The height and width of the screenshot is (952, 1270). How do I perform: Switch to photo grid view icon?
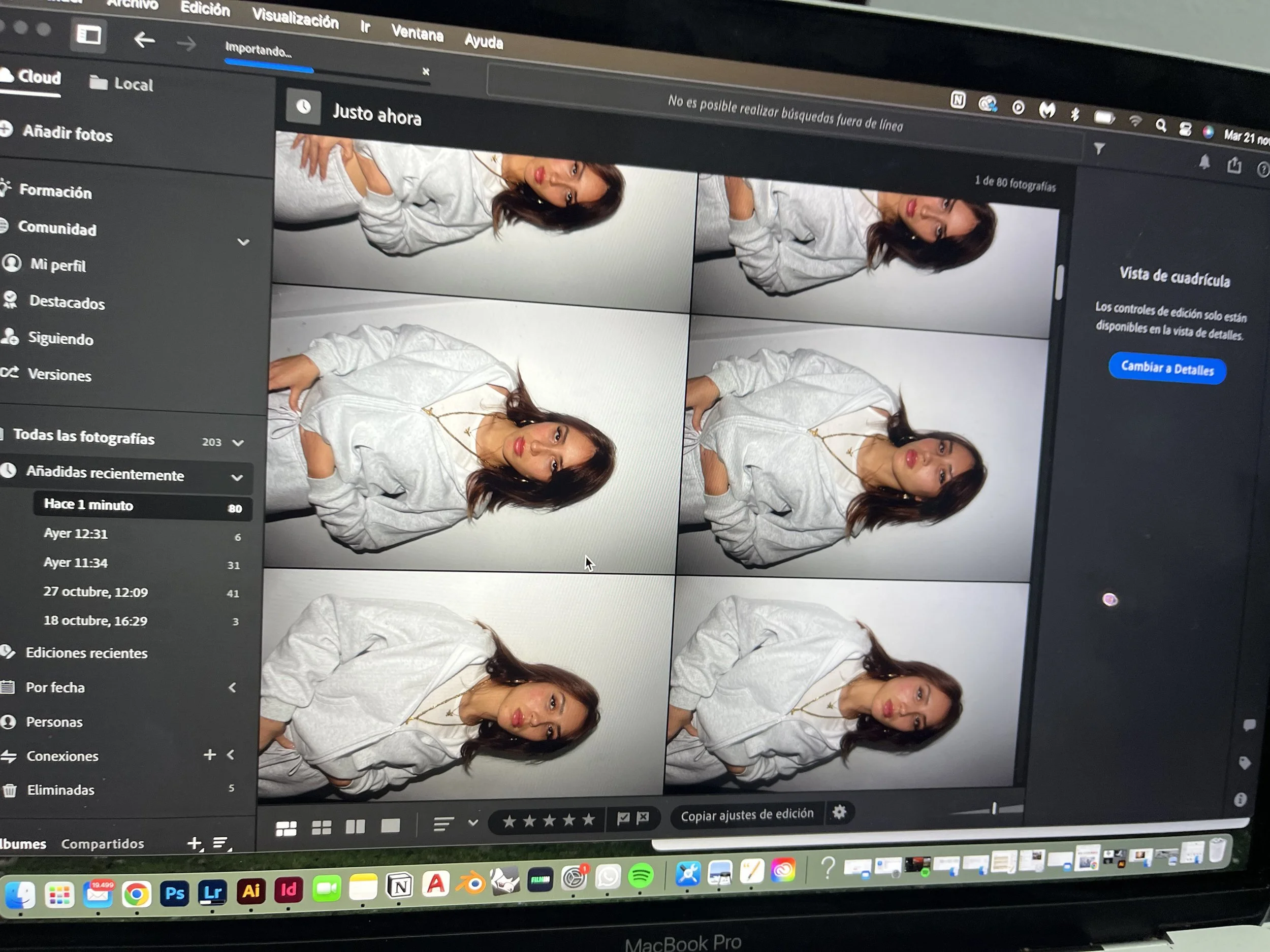click(x=286, y=829)
